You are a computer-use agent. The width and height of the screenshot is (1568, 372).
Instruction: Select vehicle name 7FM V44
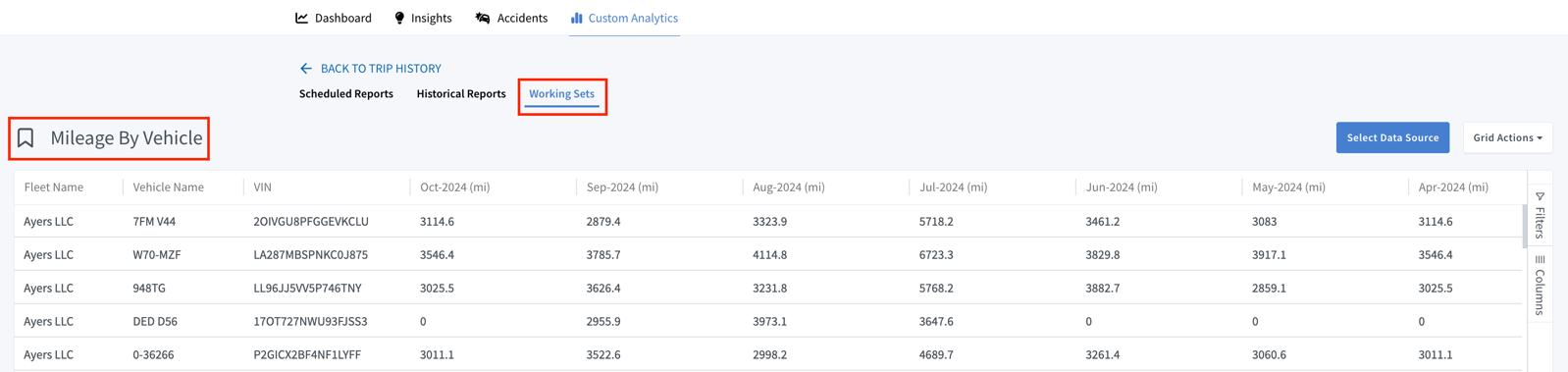[x=154, y=222]
